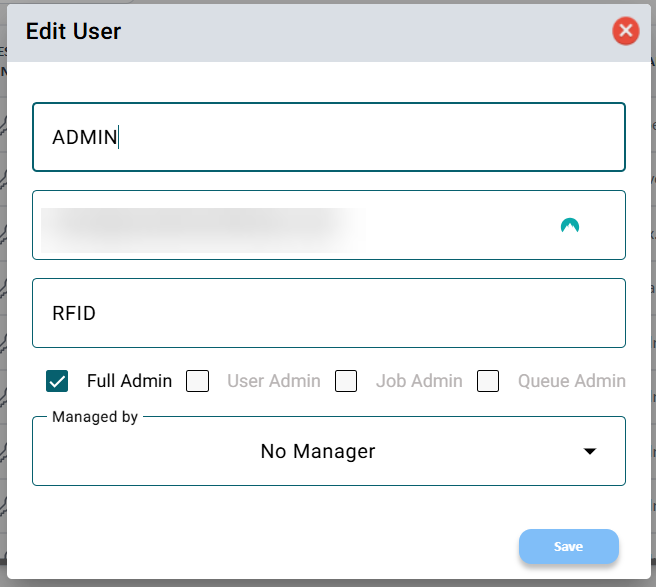Click the Job Admin label text
The height and width of the screenshot is (587, 656).
pos(419,381)
